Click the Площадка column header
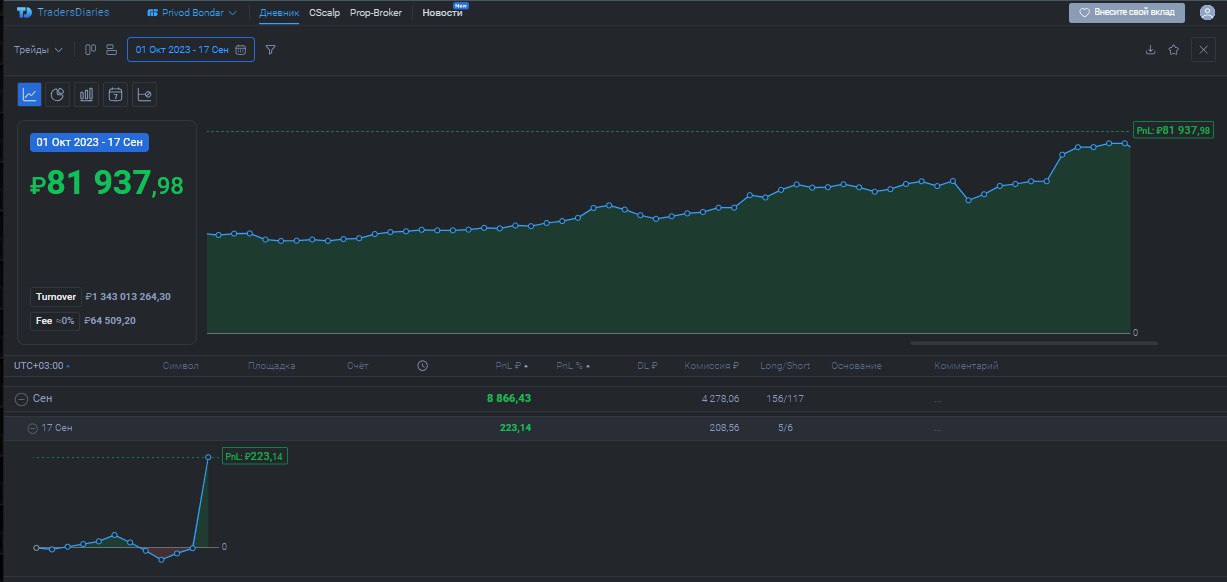The width and height of the screenshot is (1227, 582). 272,366
